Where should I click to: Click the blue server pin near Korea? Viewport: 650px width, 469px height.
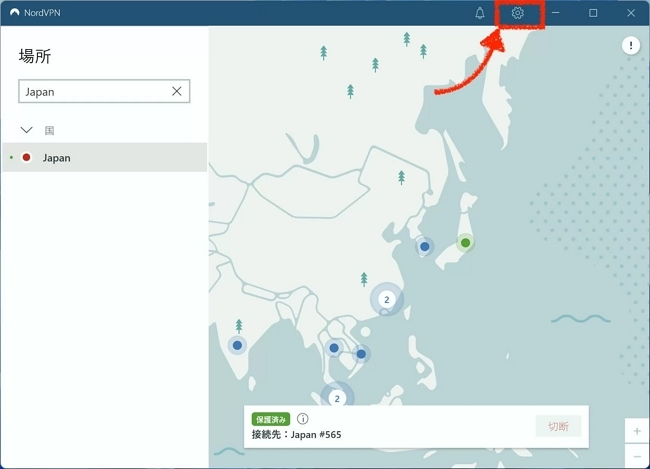(425, 246)
